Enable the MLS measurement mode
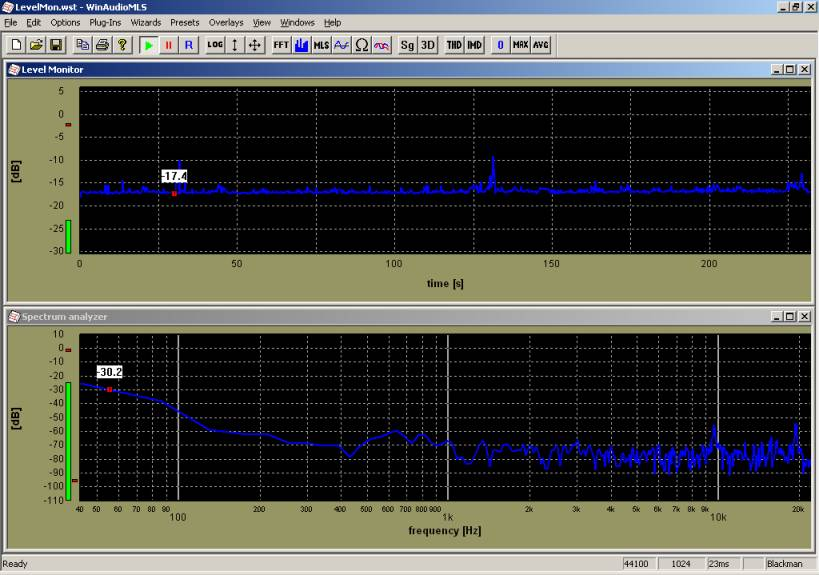Image resolution: width=819 pixels, height=575 pixels. [x=320, y=45]
